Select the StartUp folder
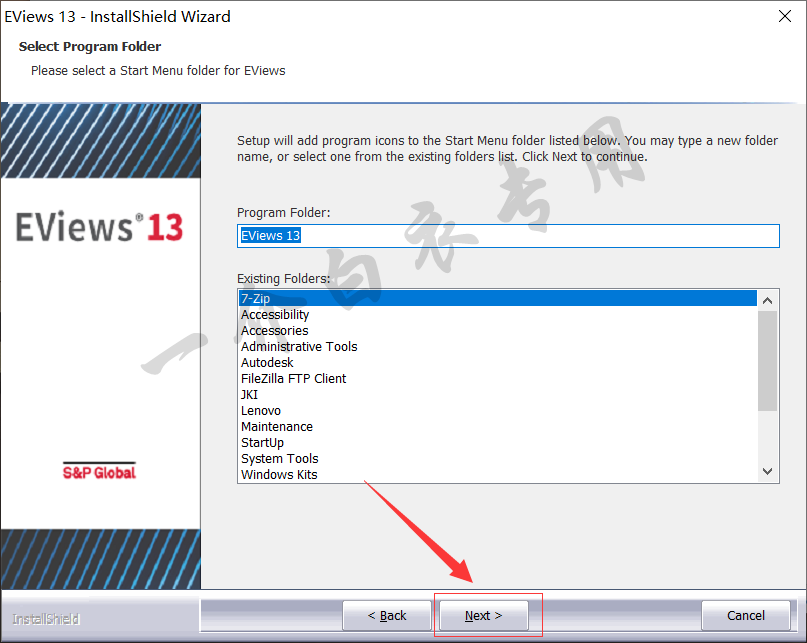The height and width of the screenshot is (643, 807). tap(498, 442)
